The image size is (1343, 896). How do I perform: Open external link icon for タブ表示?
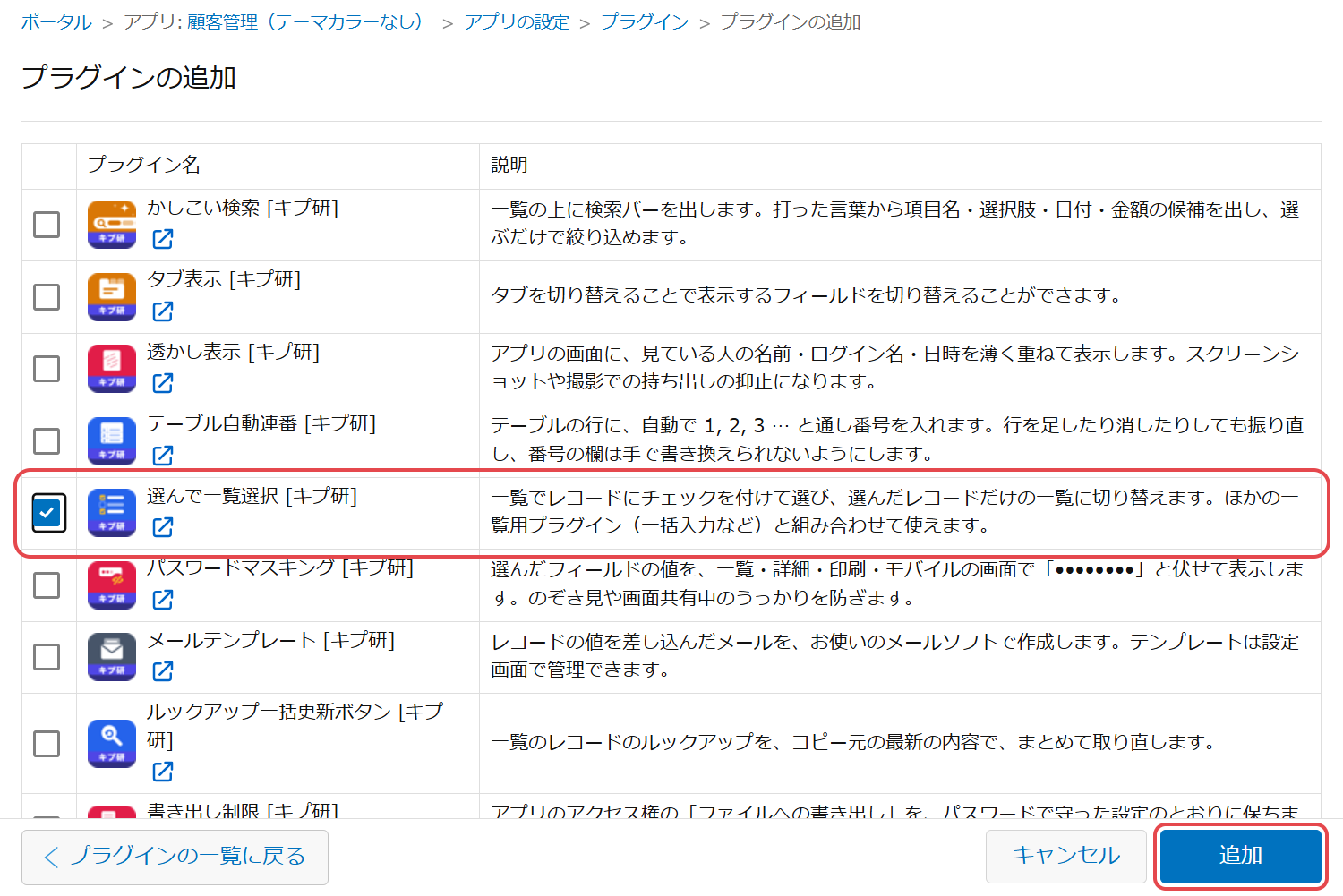tap(163, 311)
